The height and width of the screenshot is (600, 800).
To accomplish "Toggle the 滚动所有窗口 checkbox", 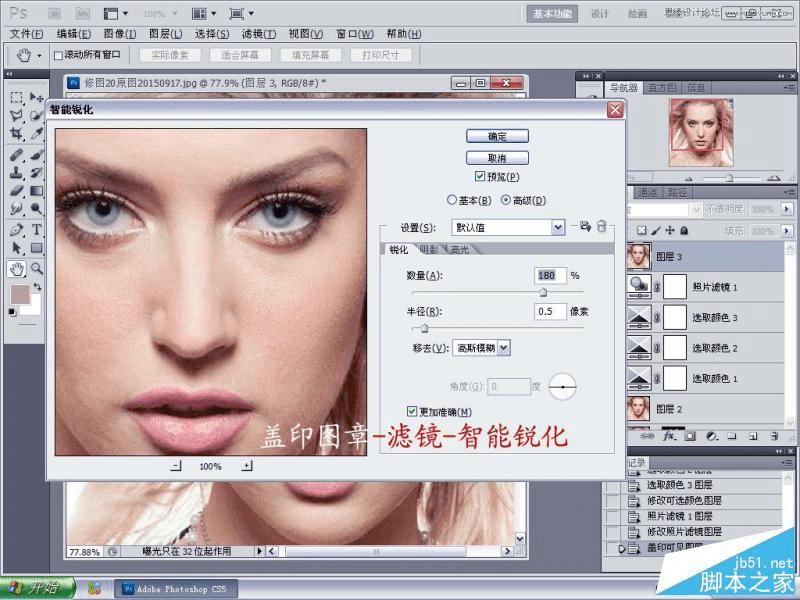I will [x=58, y=56].
